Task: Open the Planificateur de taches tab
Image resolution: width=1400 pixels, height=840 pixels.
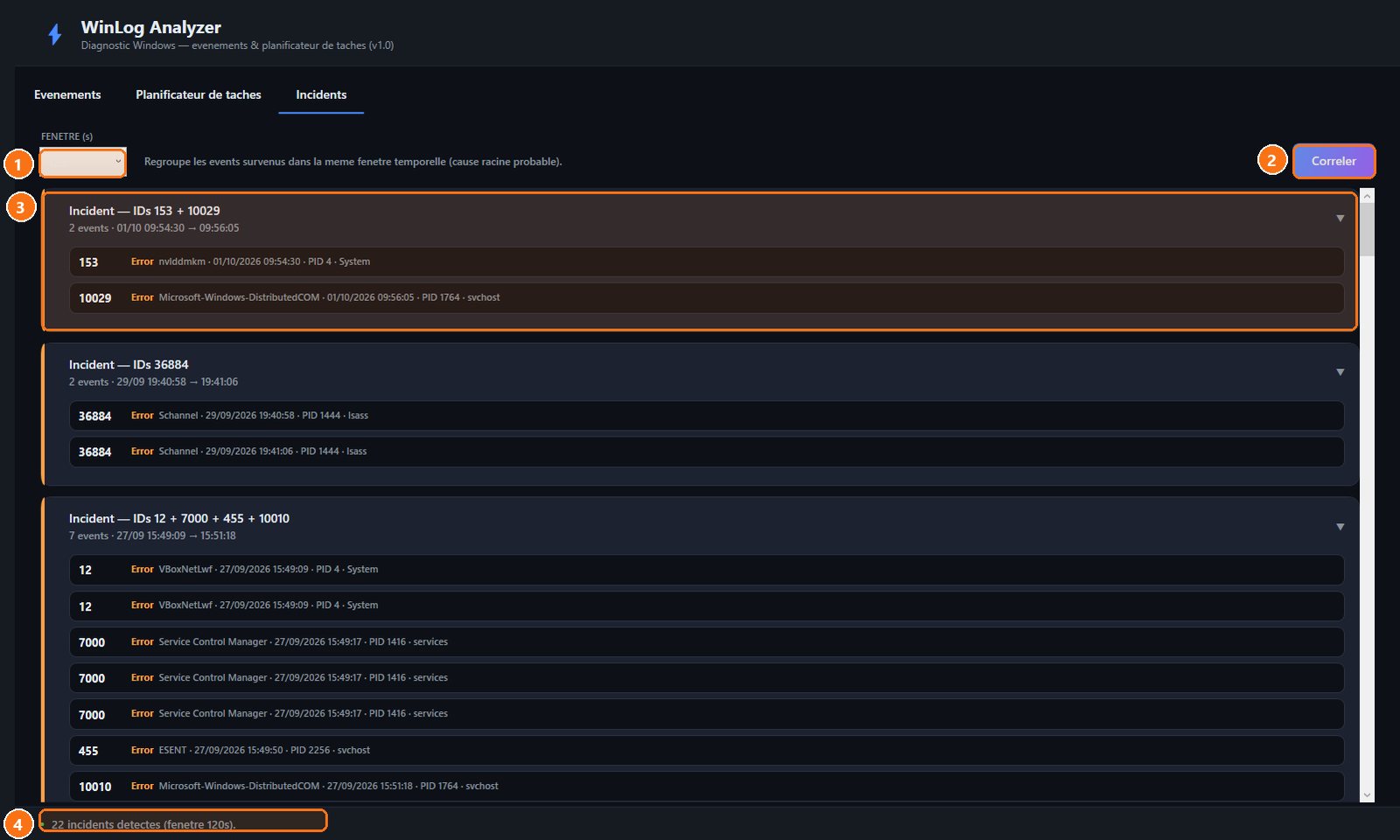Action: (x=199, y=94)
